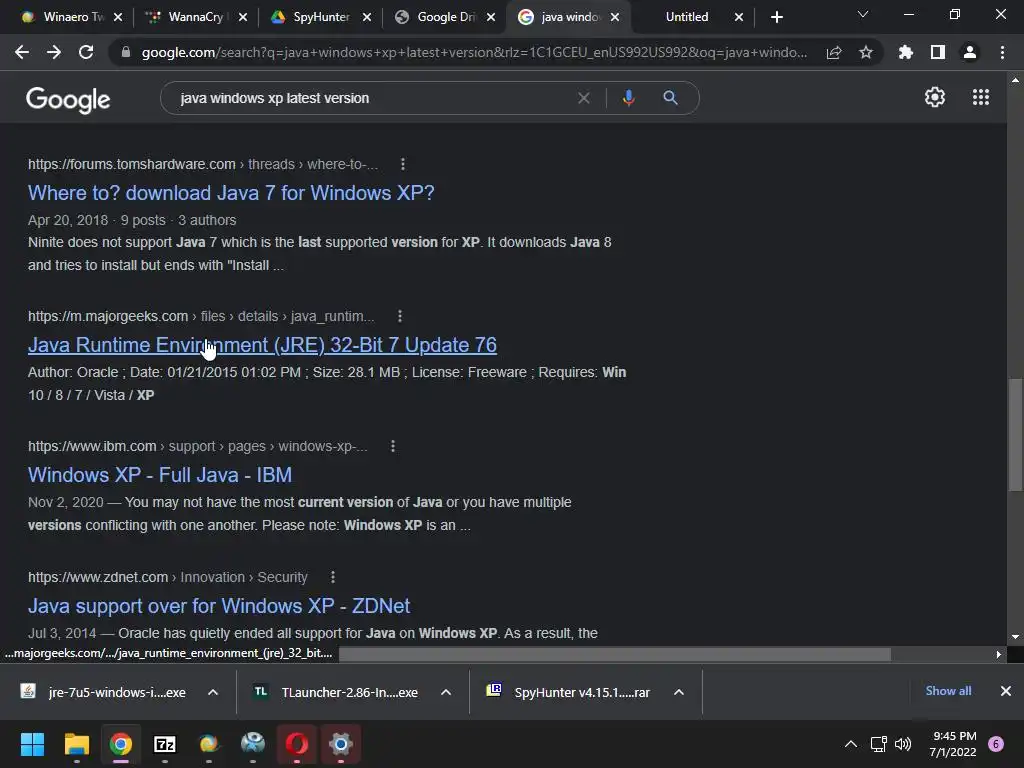Close the java windows search tab

point(615,18)
